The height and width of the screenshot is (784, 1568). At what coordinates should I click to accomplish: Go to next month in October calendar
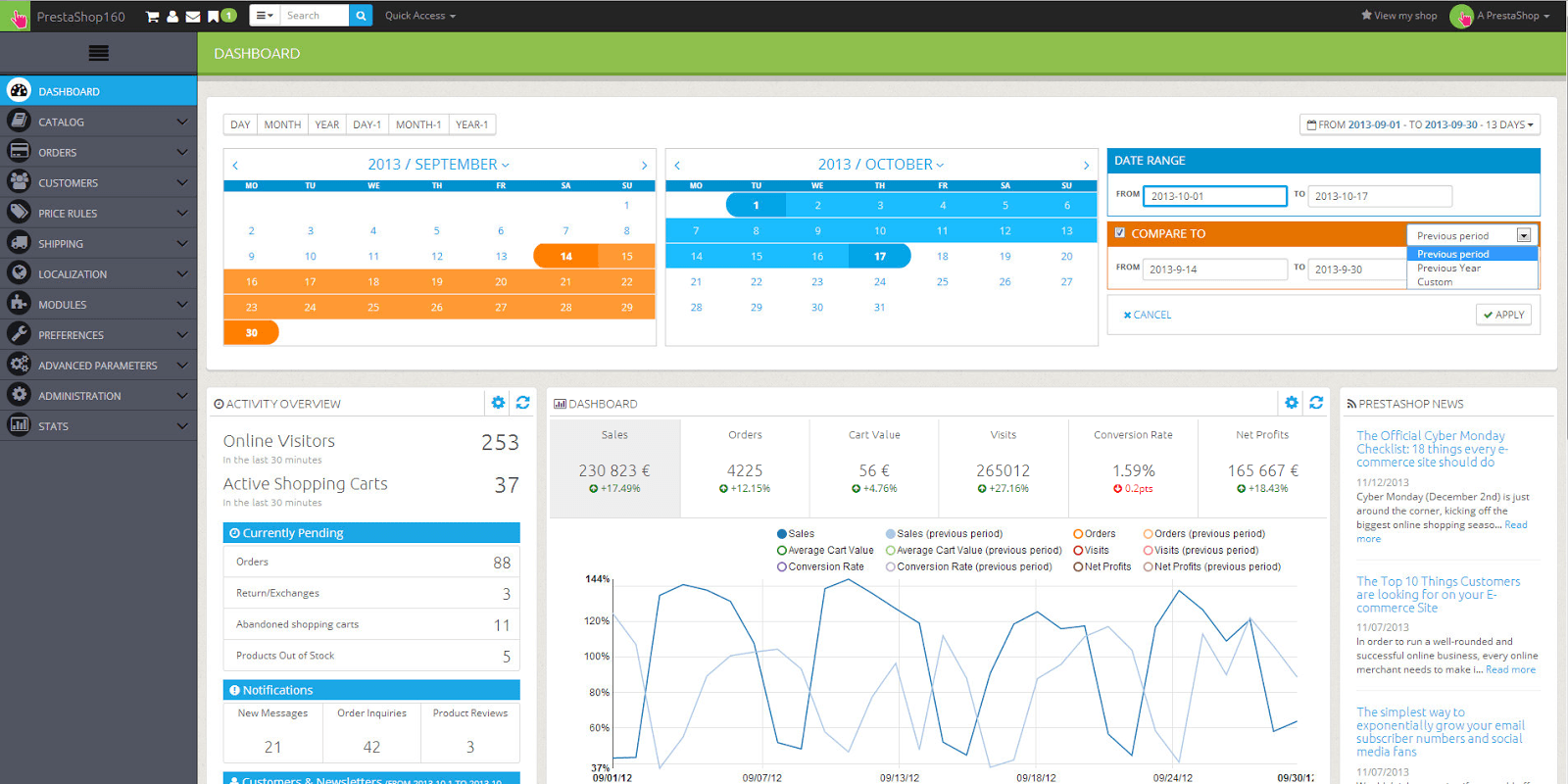coord(1085,166)
